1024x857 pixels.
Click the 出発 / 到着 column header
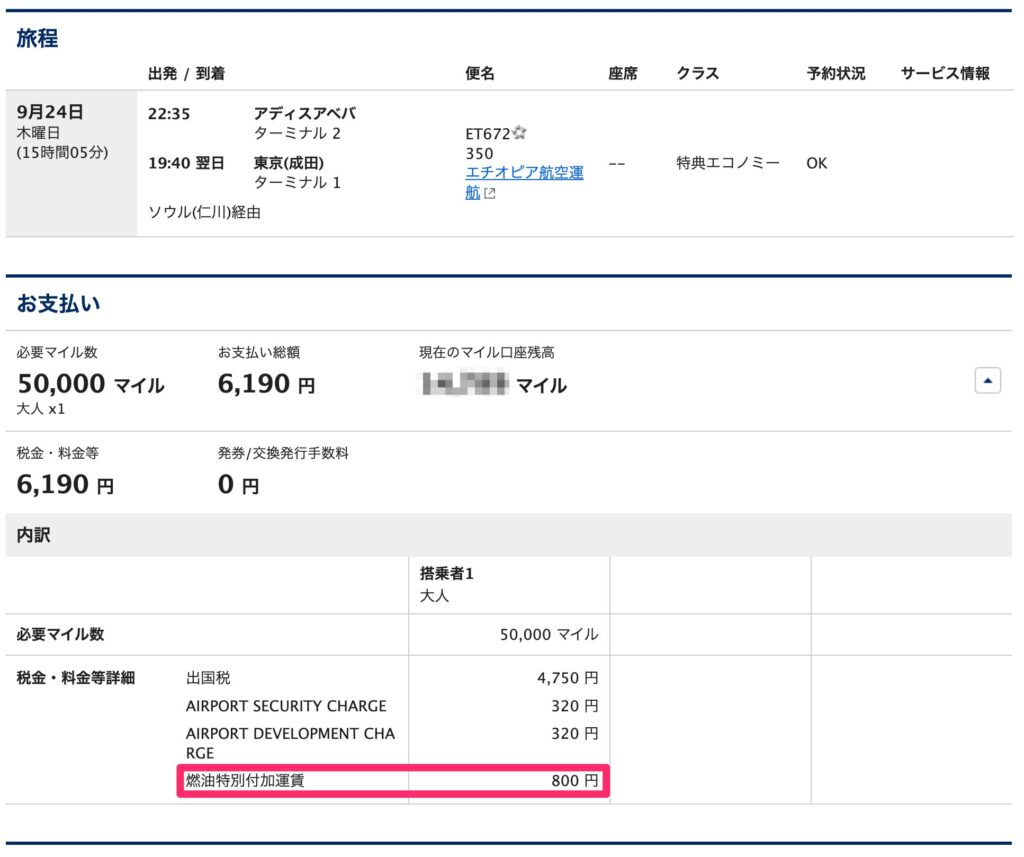pyautogui.click(x=186, y=73)
